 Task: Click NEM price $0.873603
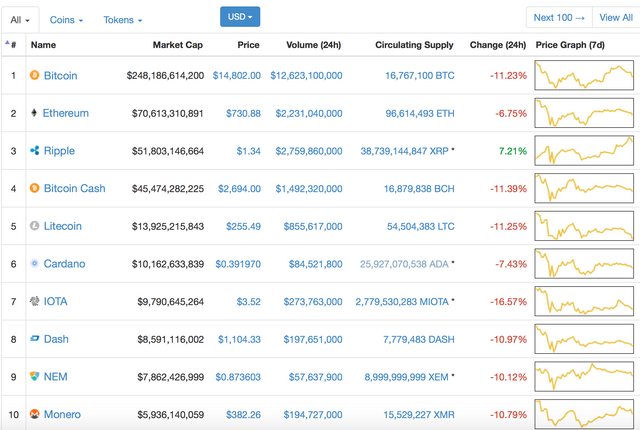tap(238, 377)
